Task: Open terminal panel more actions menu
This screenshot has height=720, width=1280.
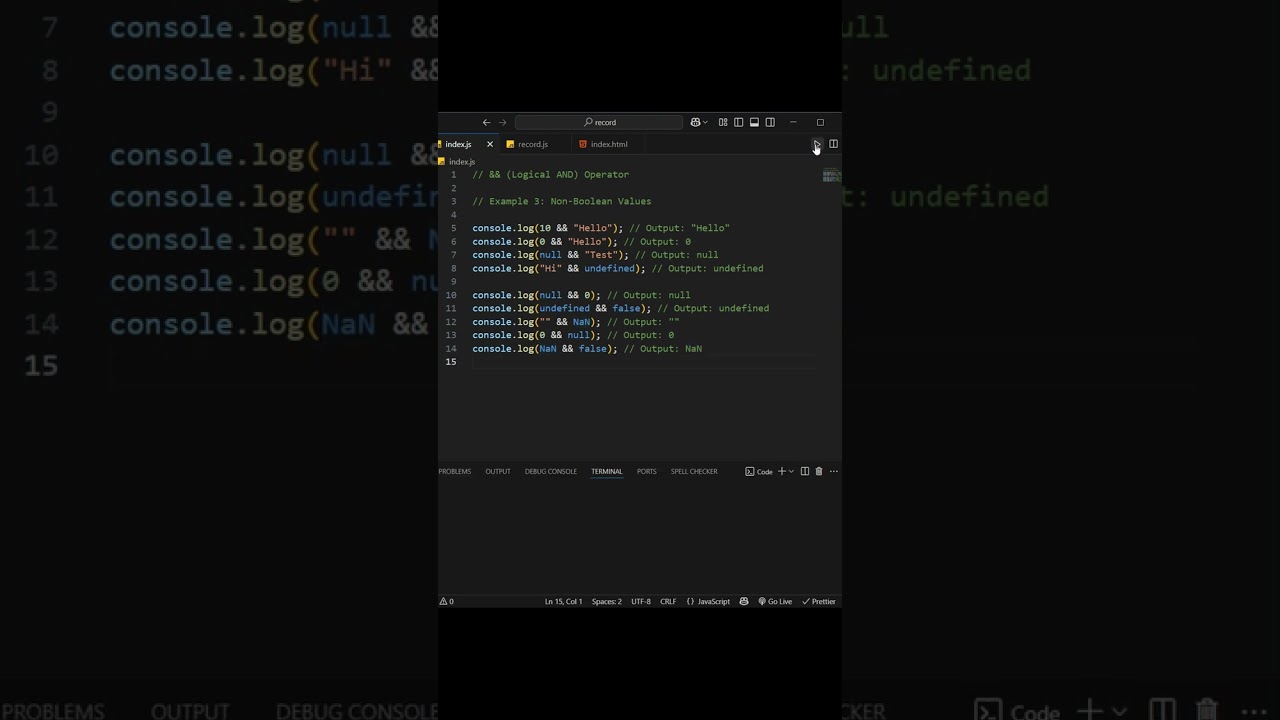Action: [x=834, y=471]
